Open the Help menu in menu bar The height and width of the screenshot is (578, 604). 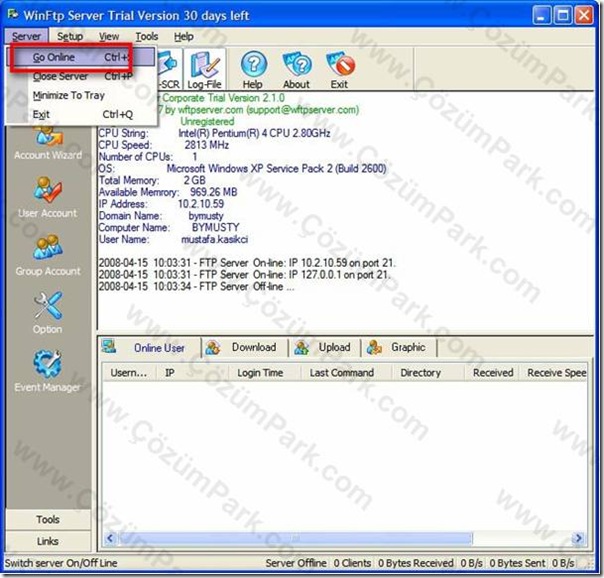click(x=184, y=36)
